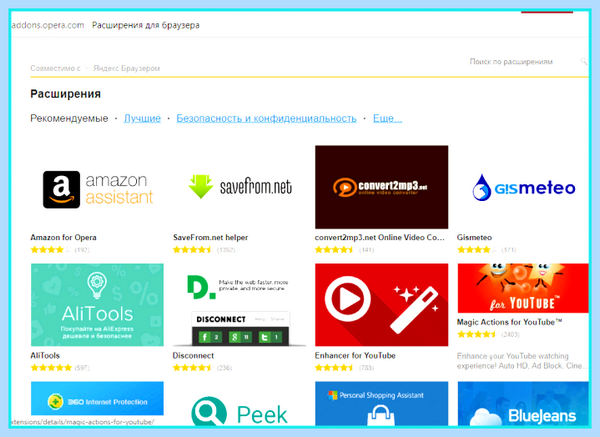Open the 360 Internet Protection banner
The image size is (600, 437).
point(97,398)
